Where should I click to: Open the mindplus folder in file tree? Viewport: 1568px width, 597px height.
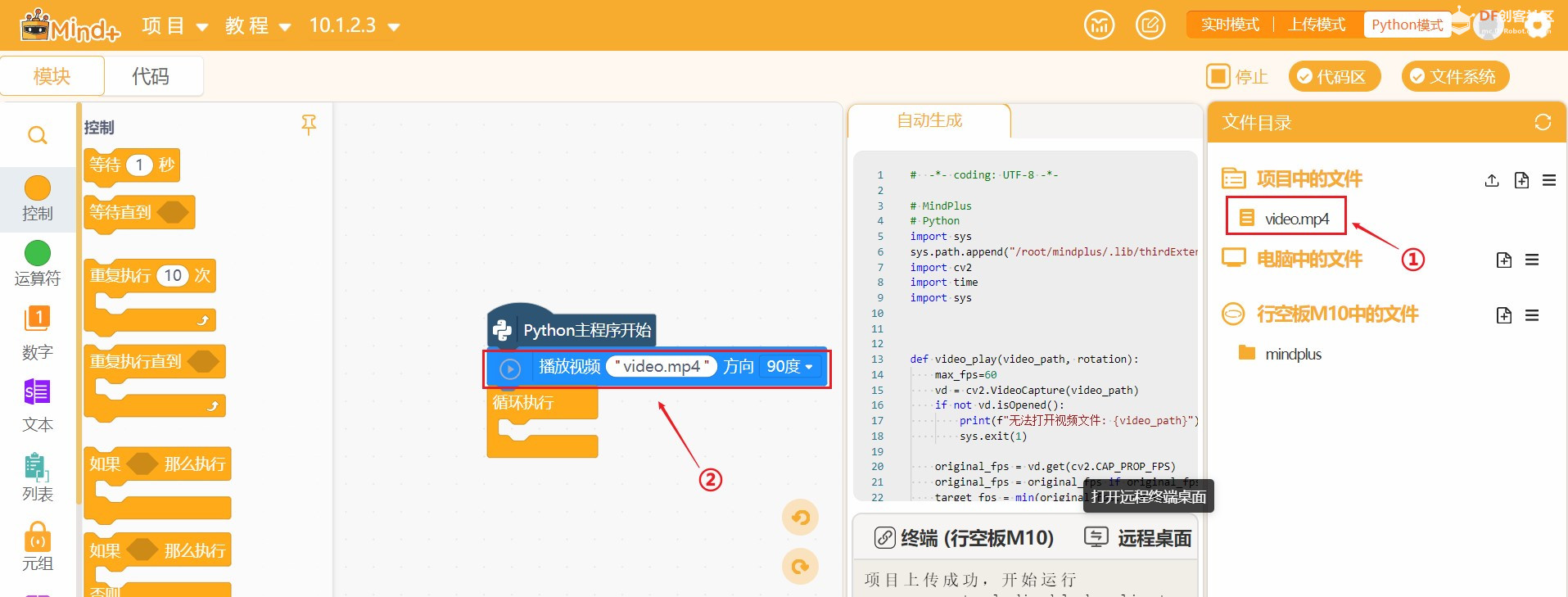coord(1292,354)
